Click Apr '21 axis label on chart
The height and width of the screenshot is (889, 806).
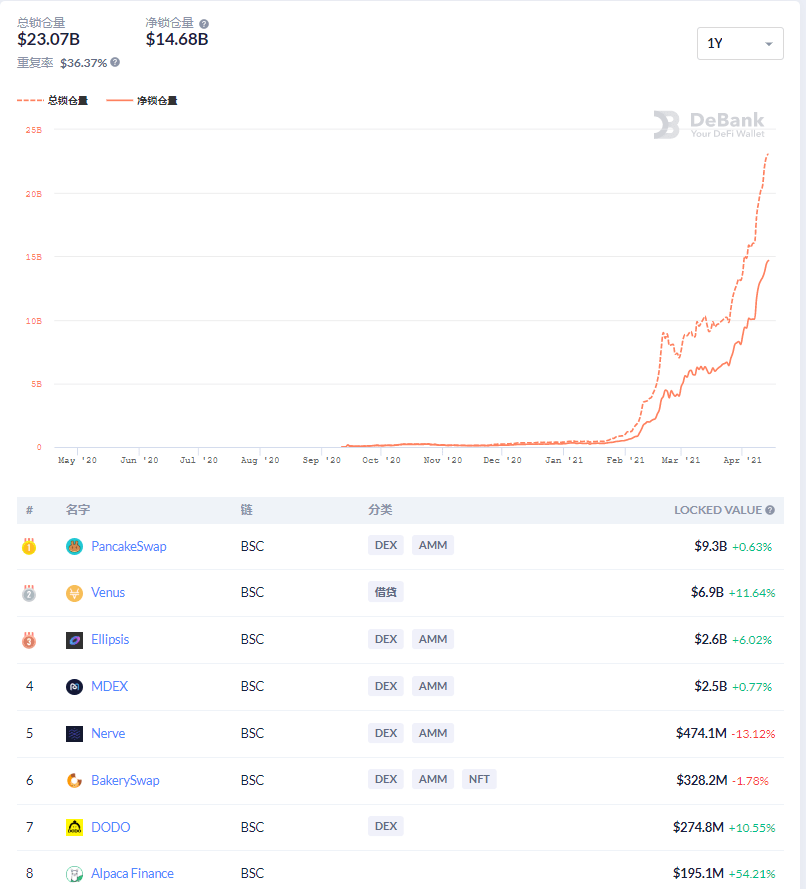[x=743, y=460]
